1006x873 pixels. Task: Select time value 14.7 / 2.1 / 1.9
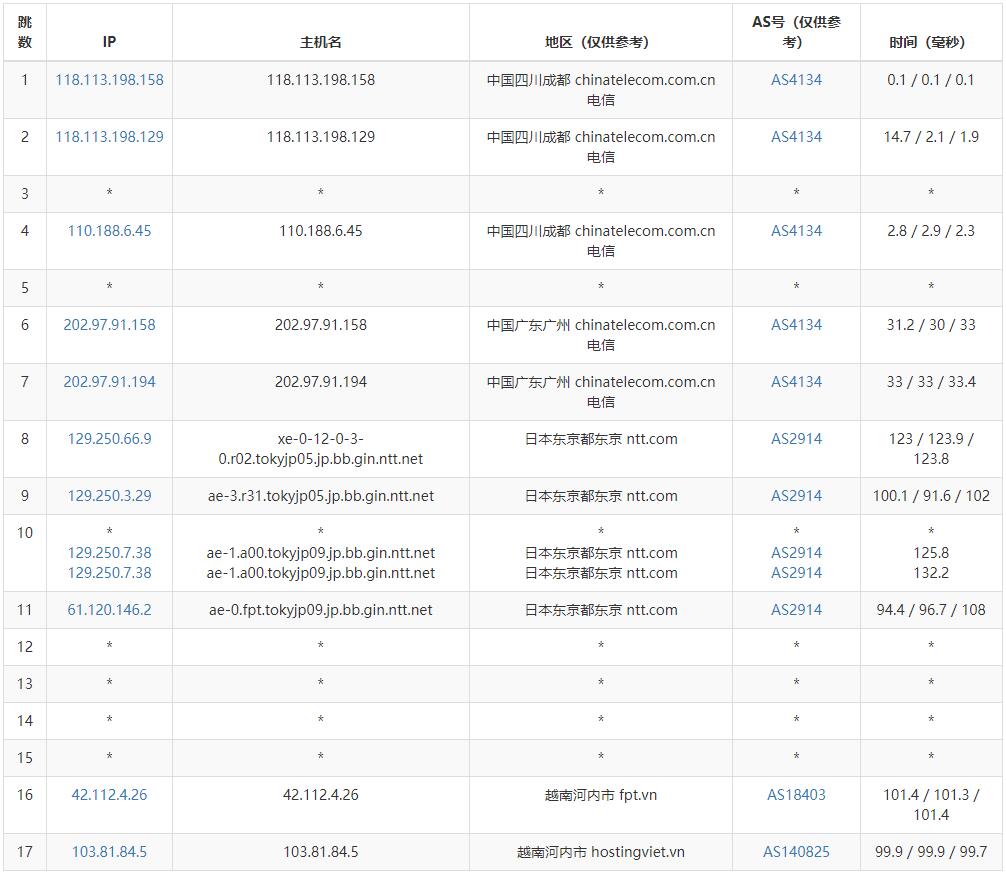point(931,137)
